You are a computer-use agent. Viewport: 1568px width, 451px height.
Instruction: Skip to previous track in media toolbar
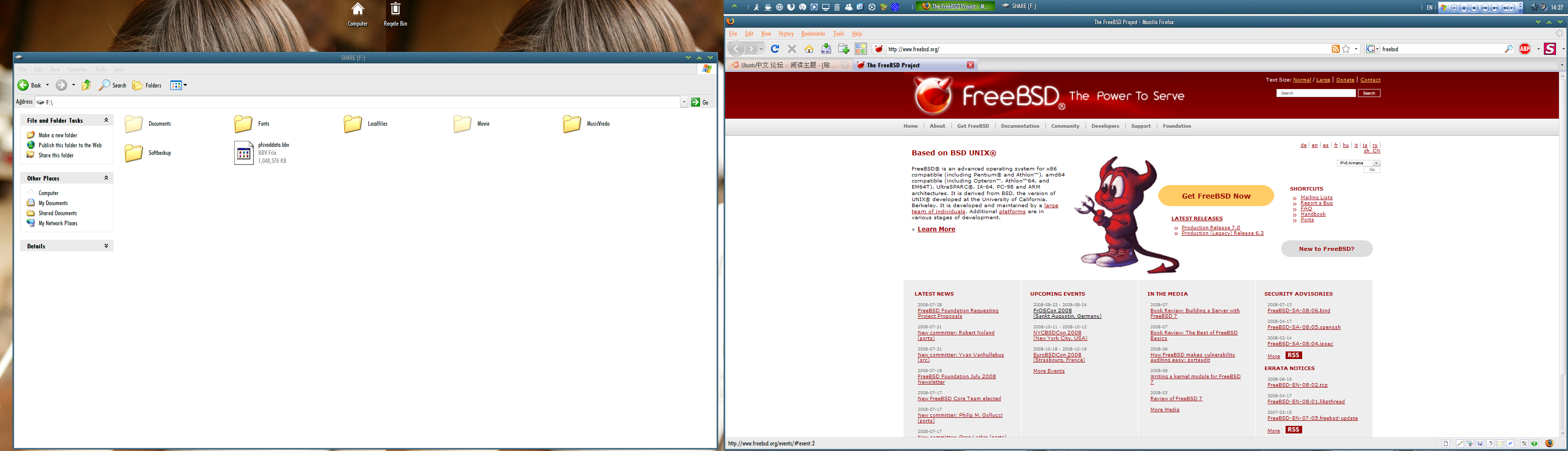click(1485, 8)
